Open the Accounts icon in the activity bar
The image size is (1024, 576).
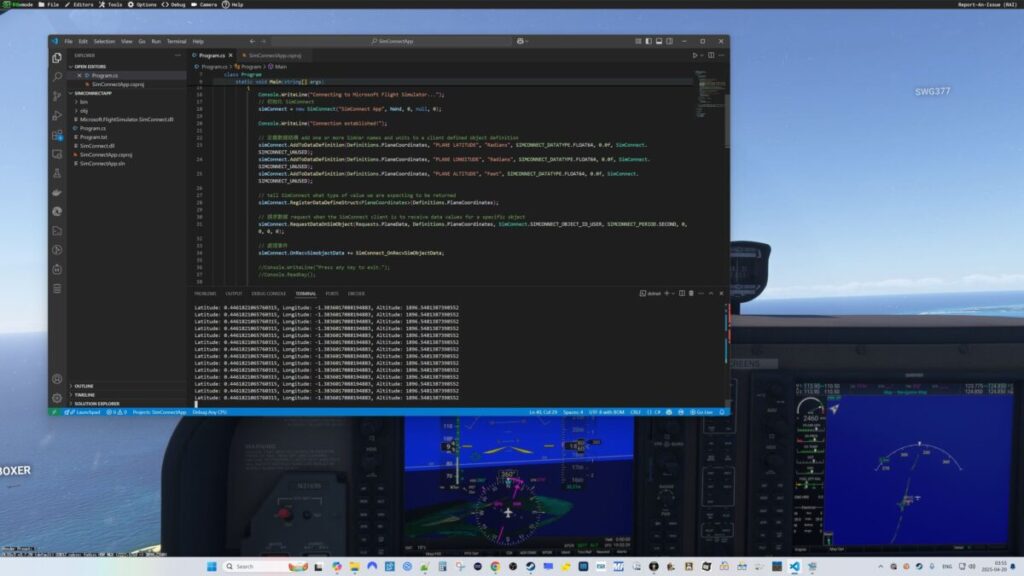(x=57, y=379)
